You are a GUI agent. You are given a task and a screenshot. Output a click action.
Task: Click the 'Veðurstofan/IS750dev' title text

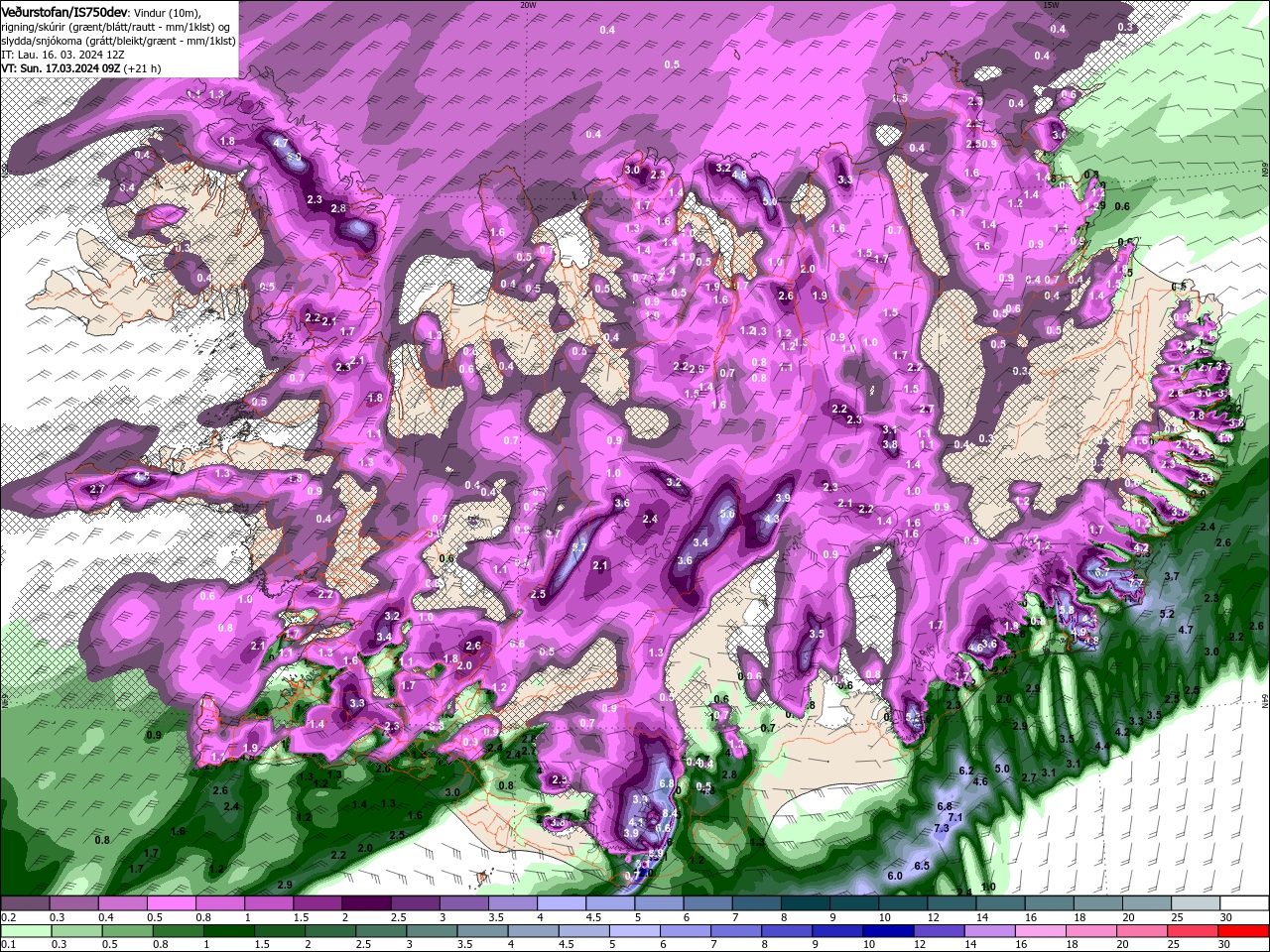click(64, 11)
